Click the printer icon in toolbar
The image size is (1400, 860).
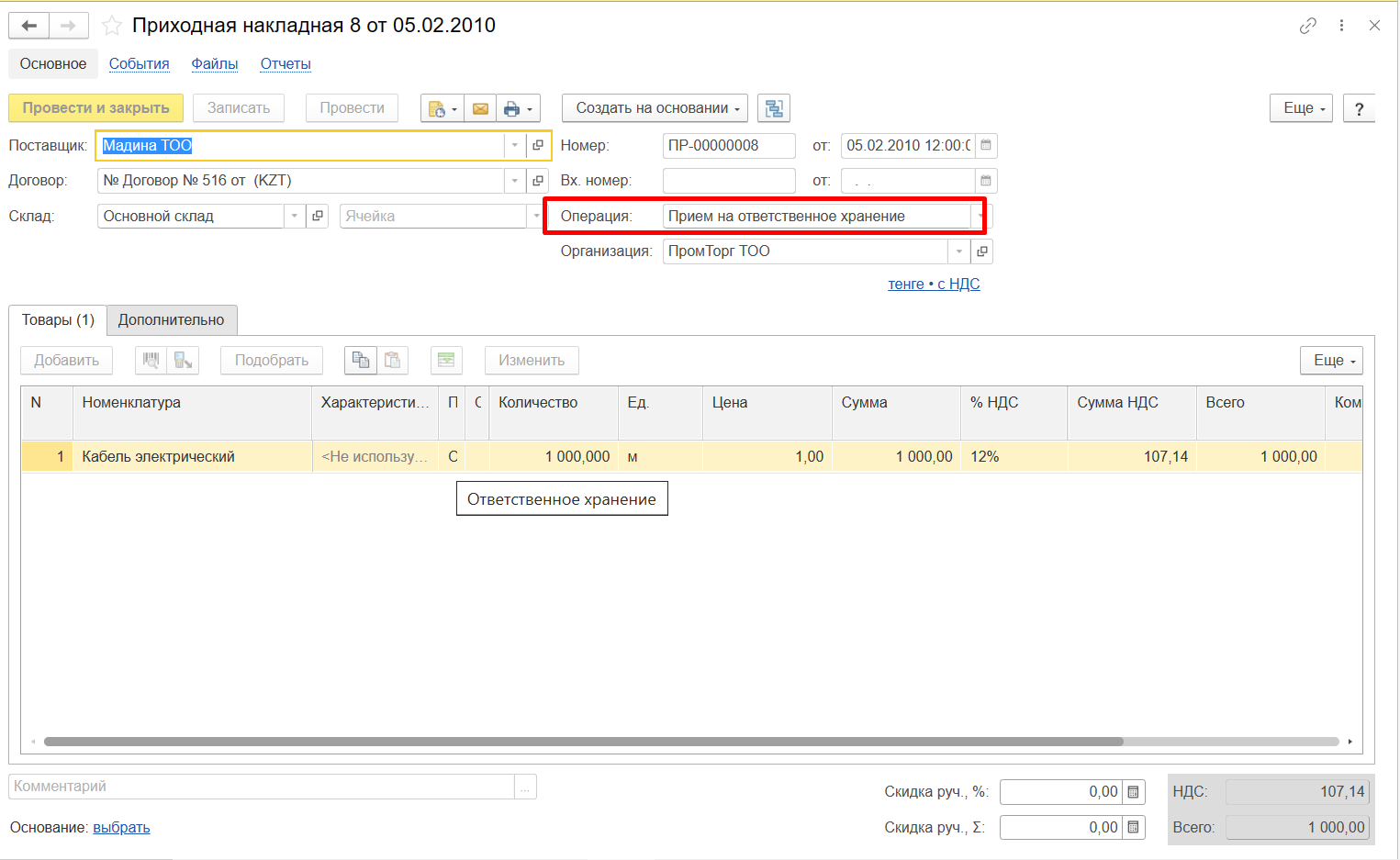(x=512, y=108)
